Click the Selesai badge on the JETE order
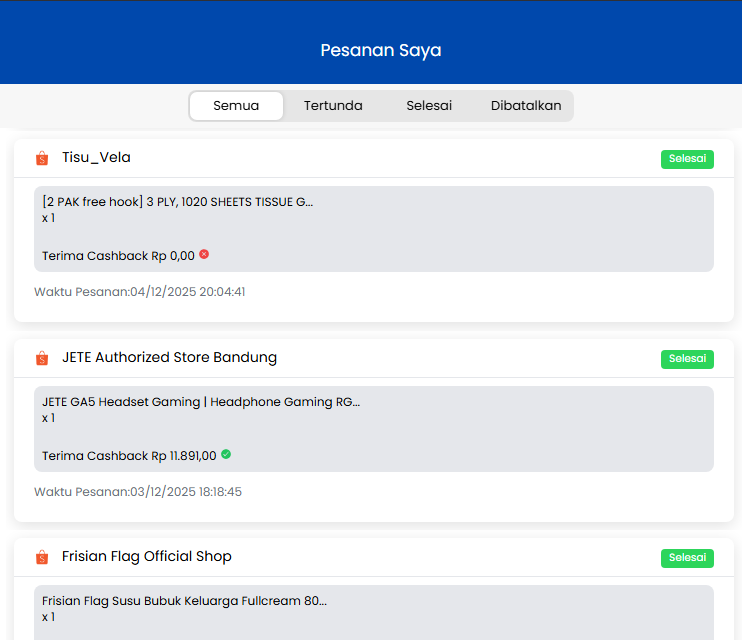The width and height of the screenshot is (742, 640). tap(687, 359)
